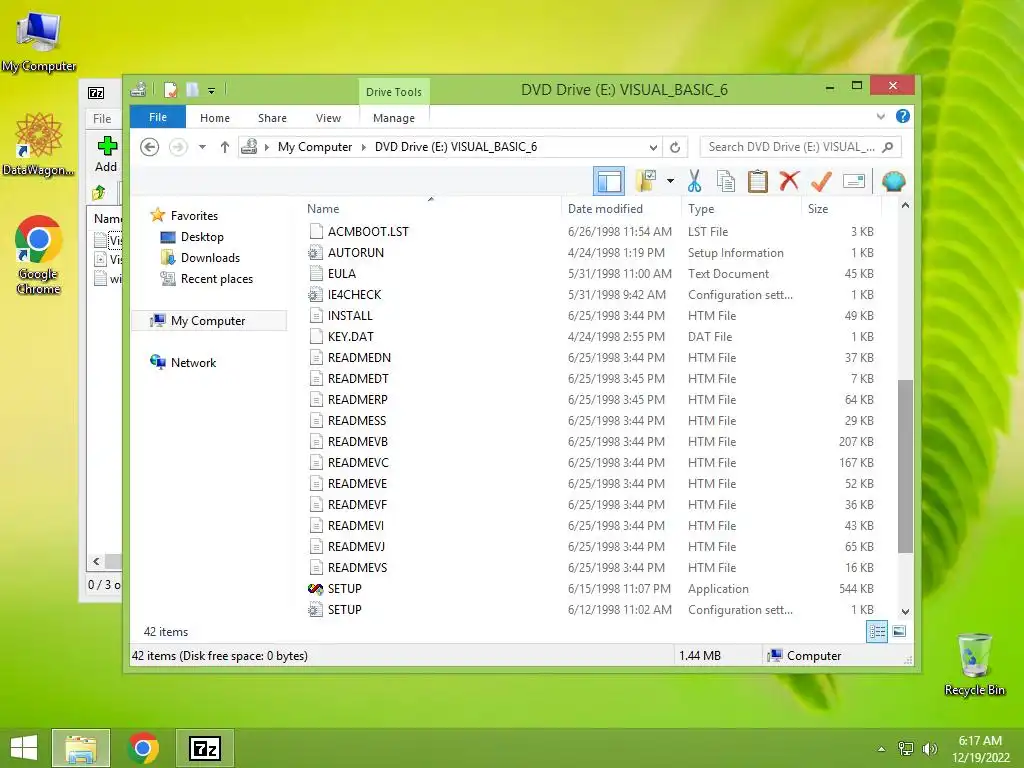The width and height of the screenshot is (1024, 768).
Task: Click the Paste clipboard icon
Action: [x=757, y=181]
